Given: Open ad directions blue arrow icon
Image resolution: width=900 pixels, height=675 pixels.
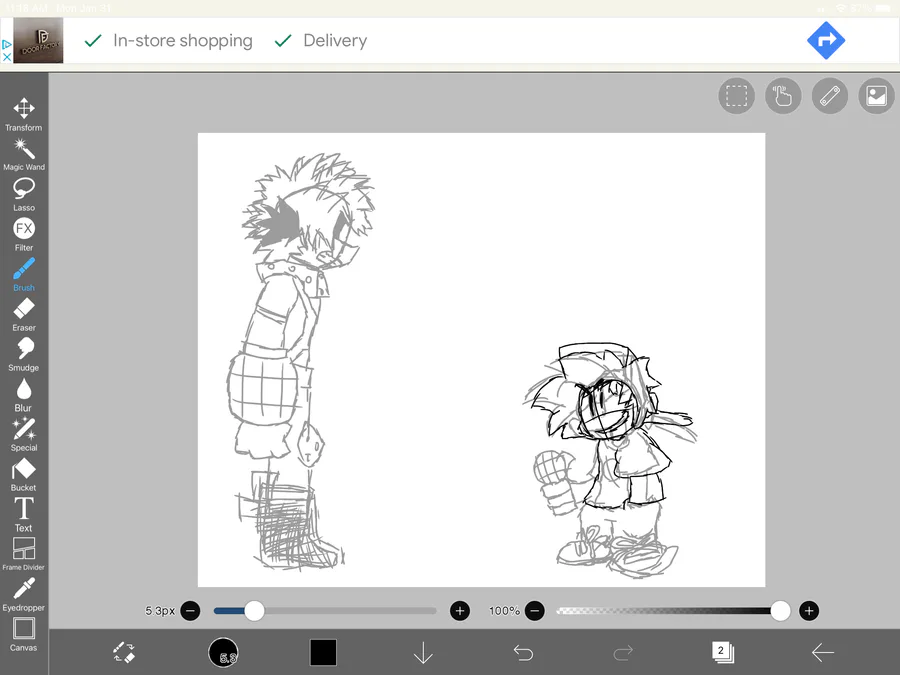Looking at the screenshot, I should tap(826, 41).
